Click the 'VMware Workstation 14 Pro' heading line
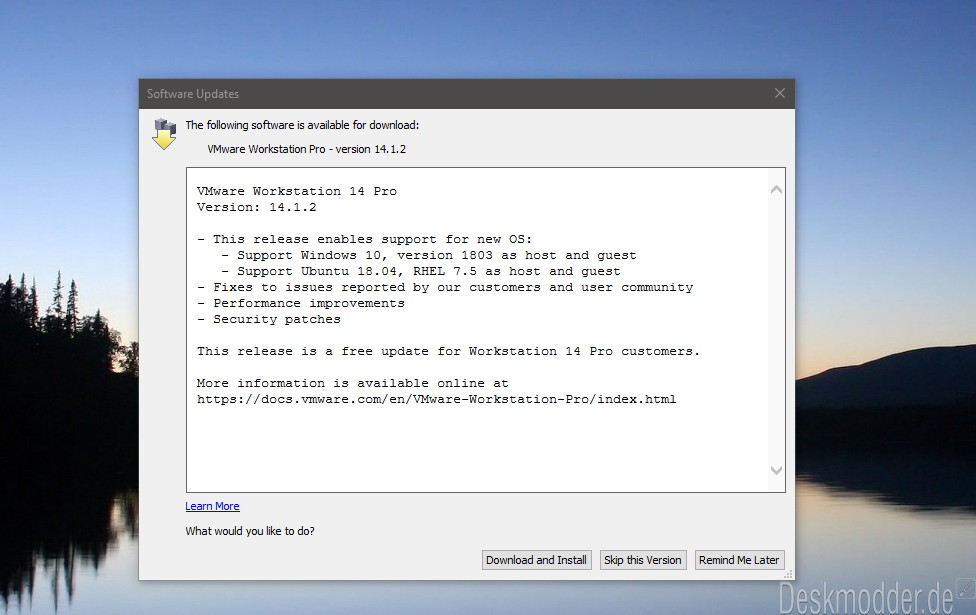Screen dimensions: 976x615 [297, 191]
